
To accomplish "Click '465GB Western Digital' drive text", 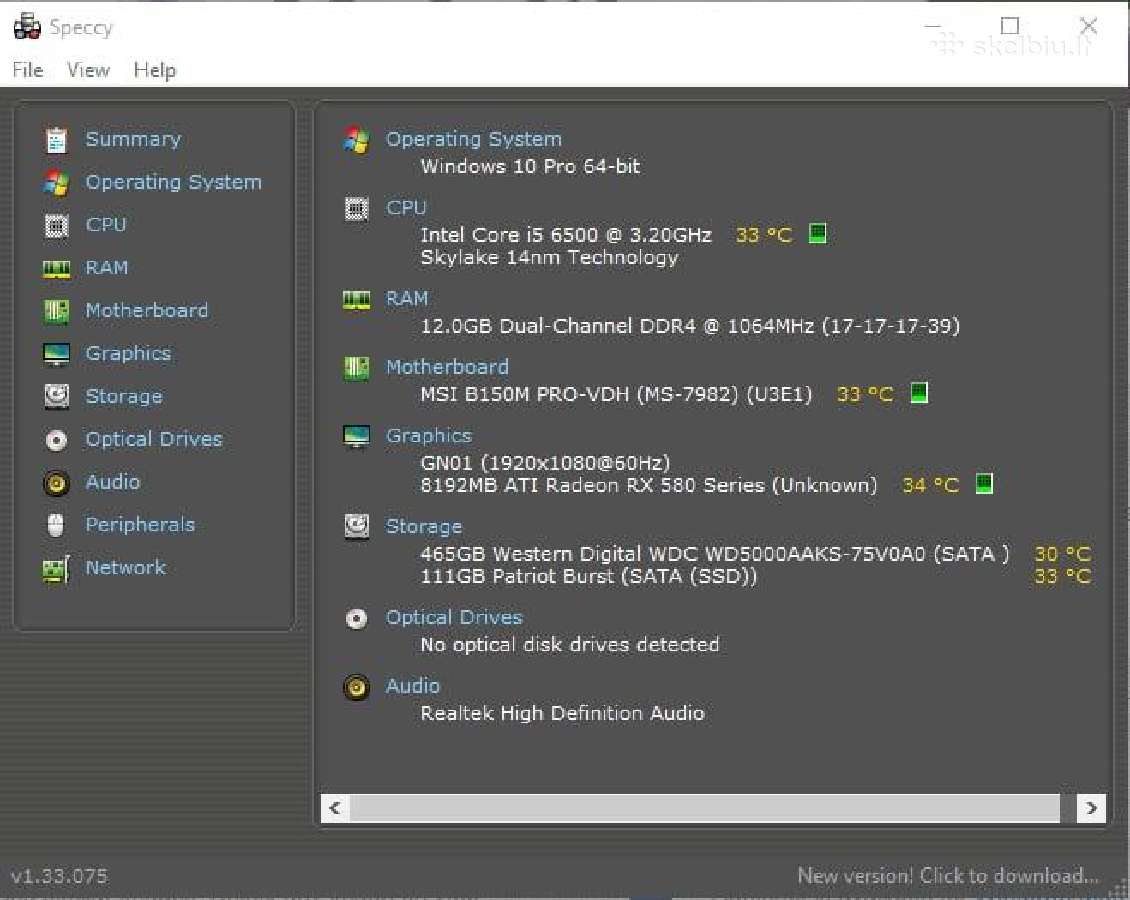I will coord(715,554).
